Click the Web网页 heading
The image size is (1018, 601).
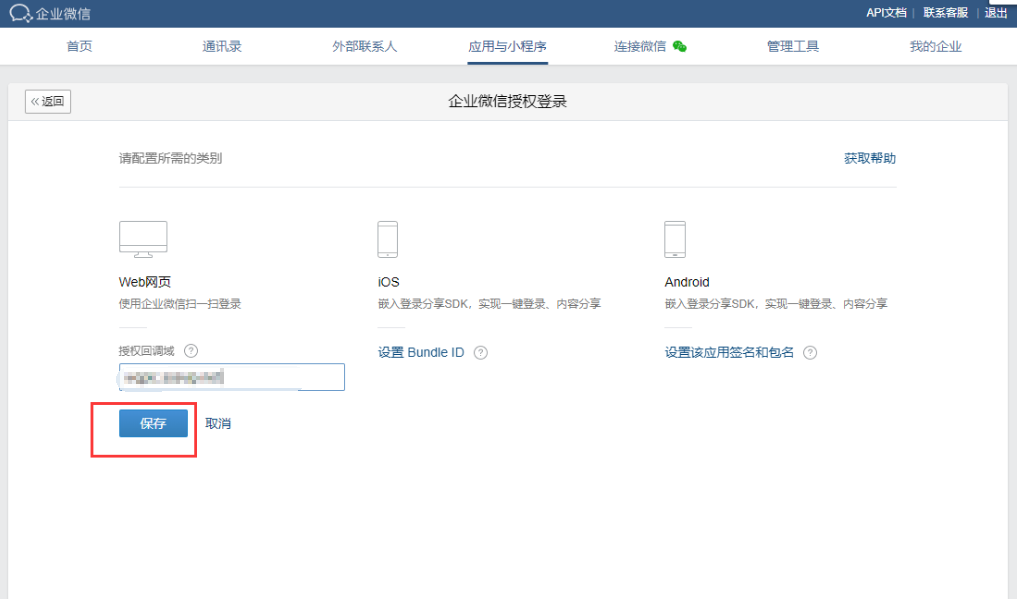coord(145,282)
